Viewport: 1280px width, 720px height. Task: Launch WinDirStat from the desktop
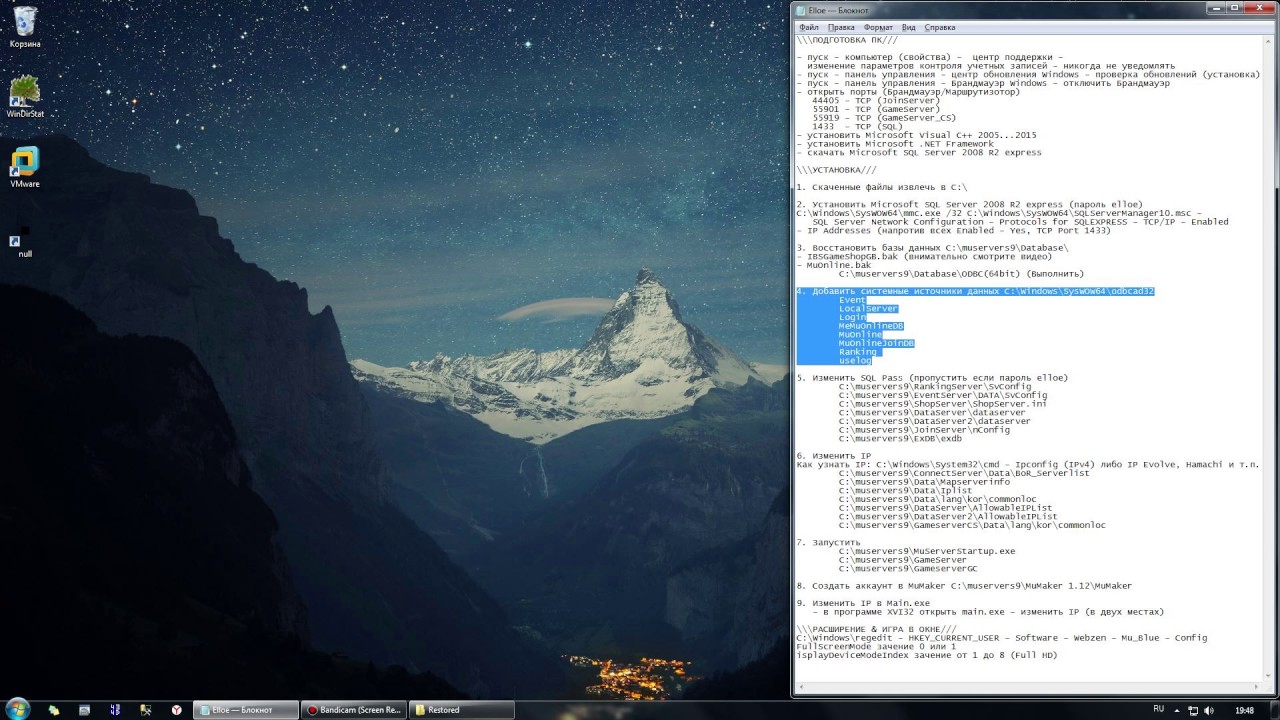point(25,96)
